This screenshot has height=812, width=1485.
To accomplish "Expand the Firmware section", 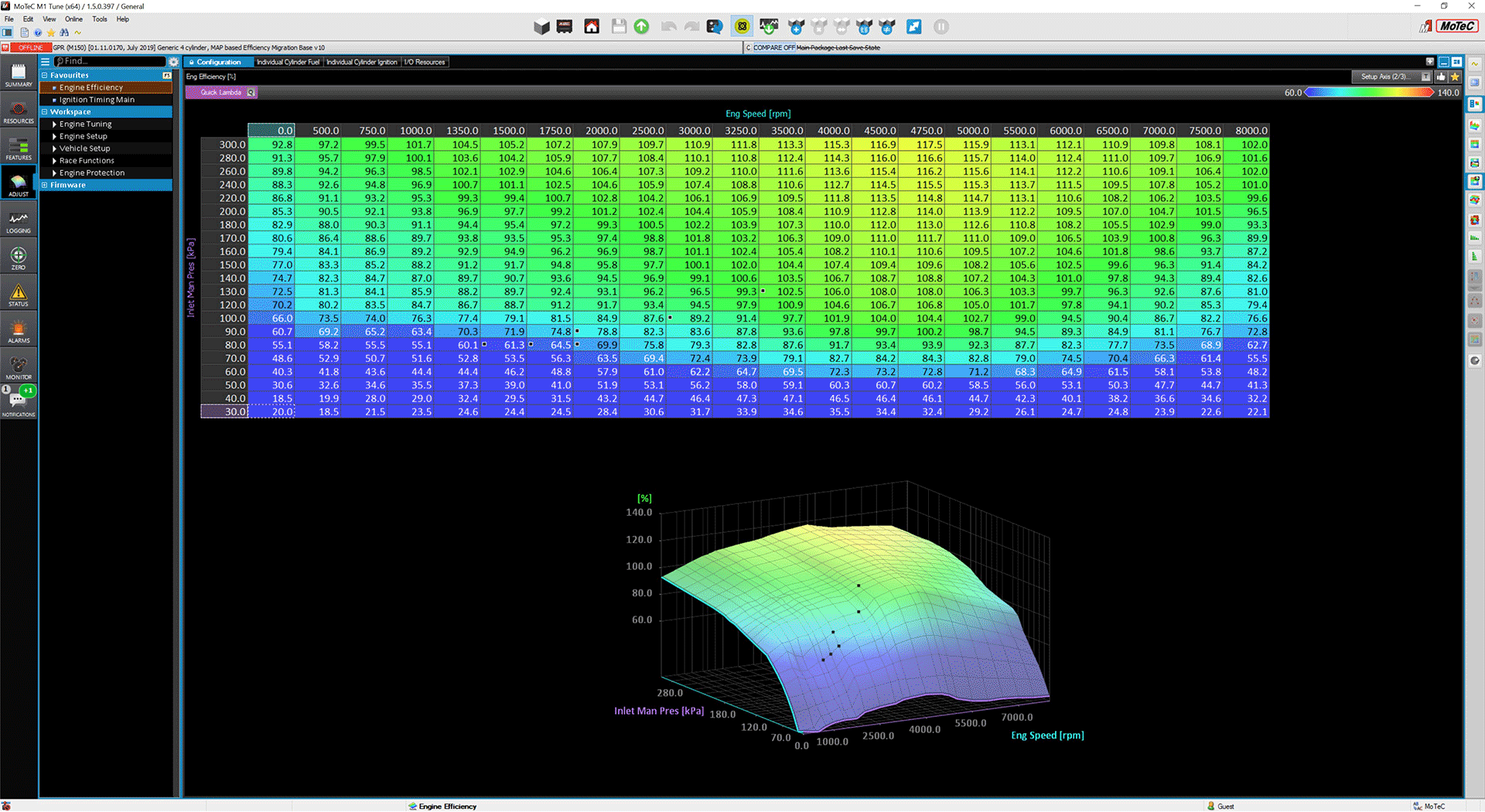I will (45, 186).
